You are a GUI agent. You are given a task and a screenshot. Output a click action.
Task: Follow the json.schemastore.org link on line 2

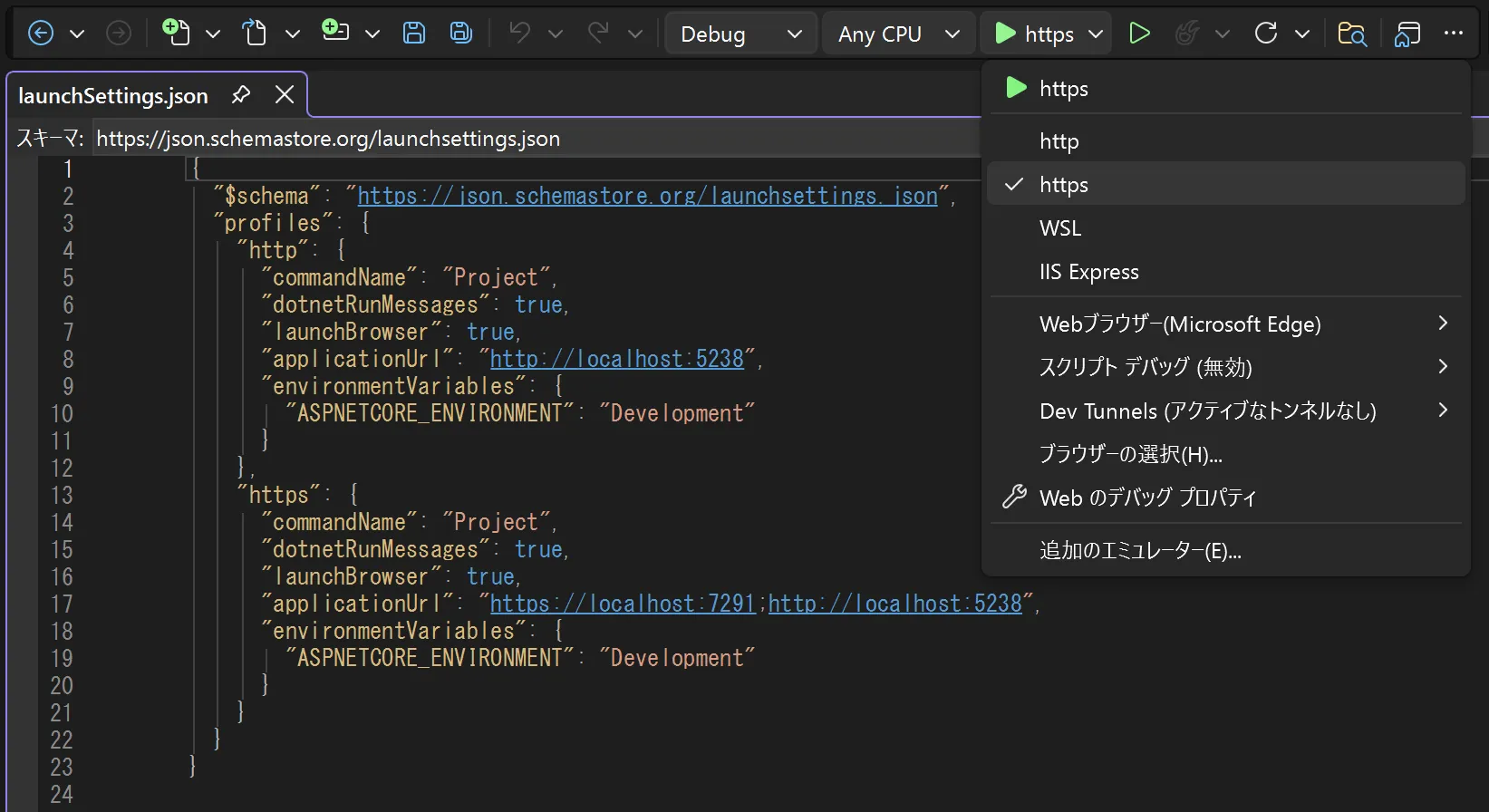[x=647, y=196]
